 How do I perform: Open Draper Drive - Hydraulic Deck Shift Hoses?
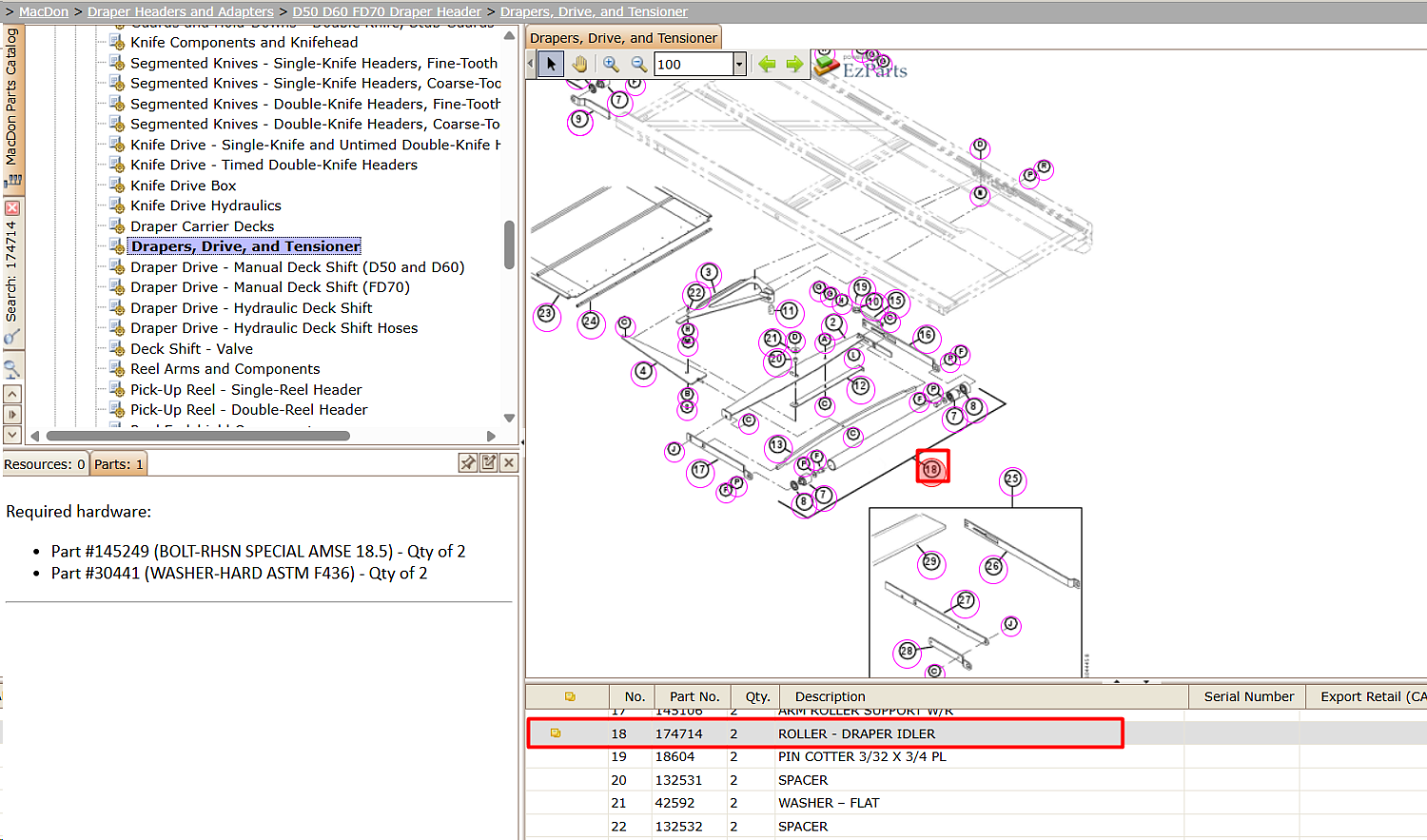[x=274, y=328]
